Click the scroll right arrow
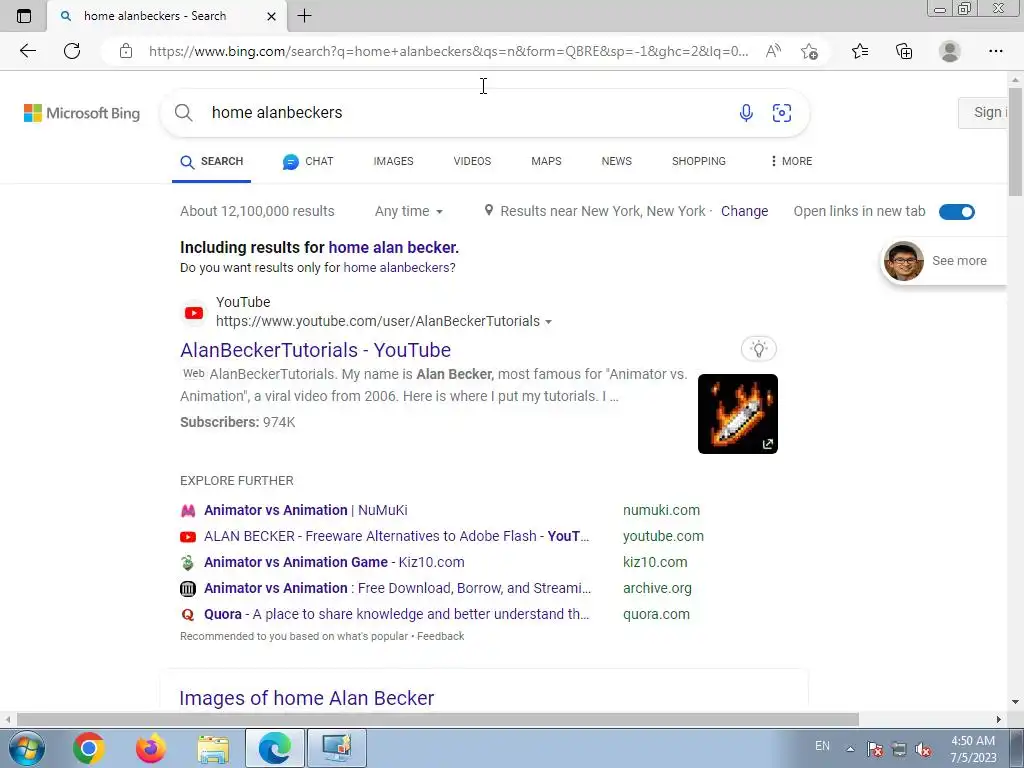The width and height of the screenshot is (1024, 768). [999, 719]
